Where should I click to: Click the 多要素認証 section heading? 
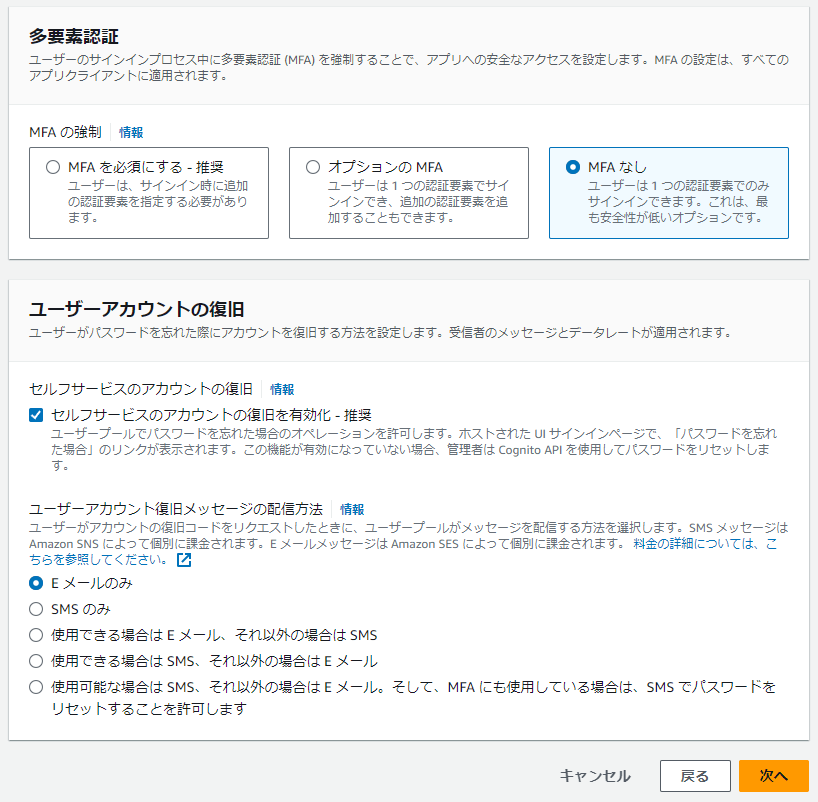pyautogui.click(x=74, y=37)
